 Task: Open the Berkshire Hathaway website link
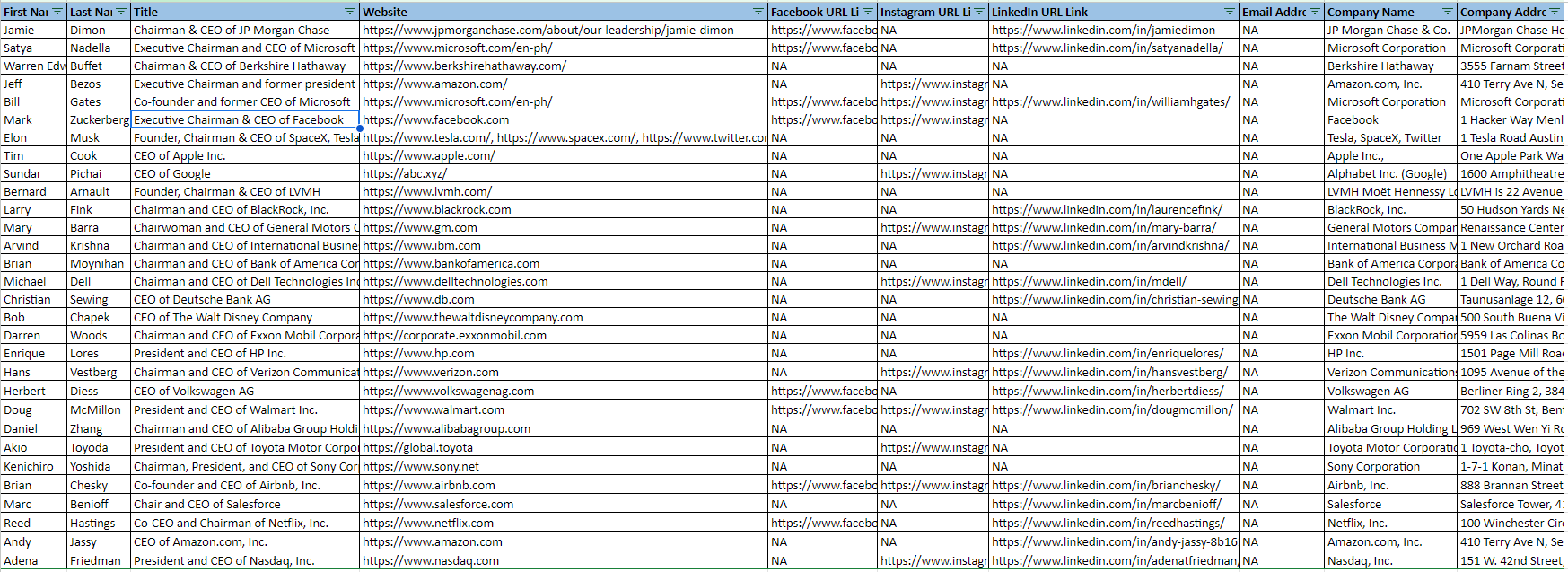pos(464,66)
